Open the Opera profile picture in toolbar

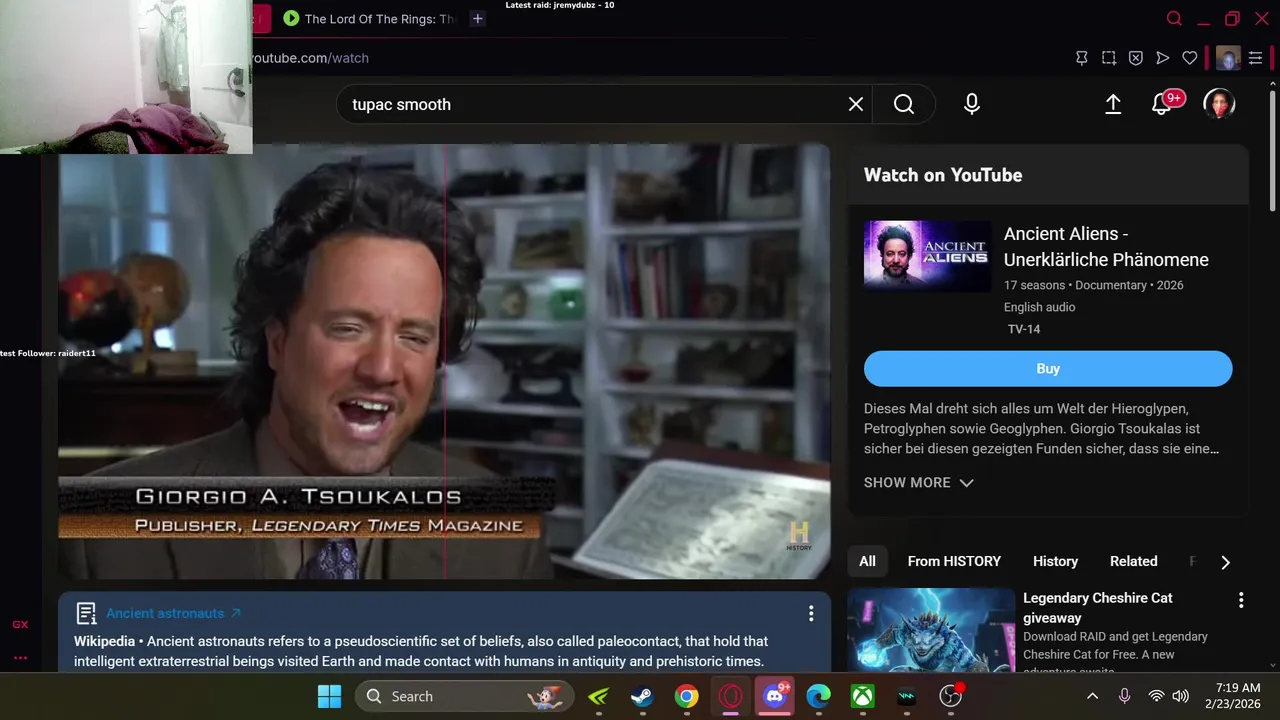1228,58
